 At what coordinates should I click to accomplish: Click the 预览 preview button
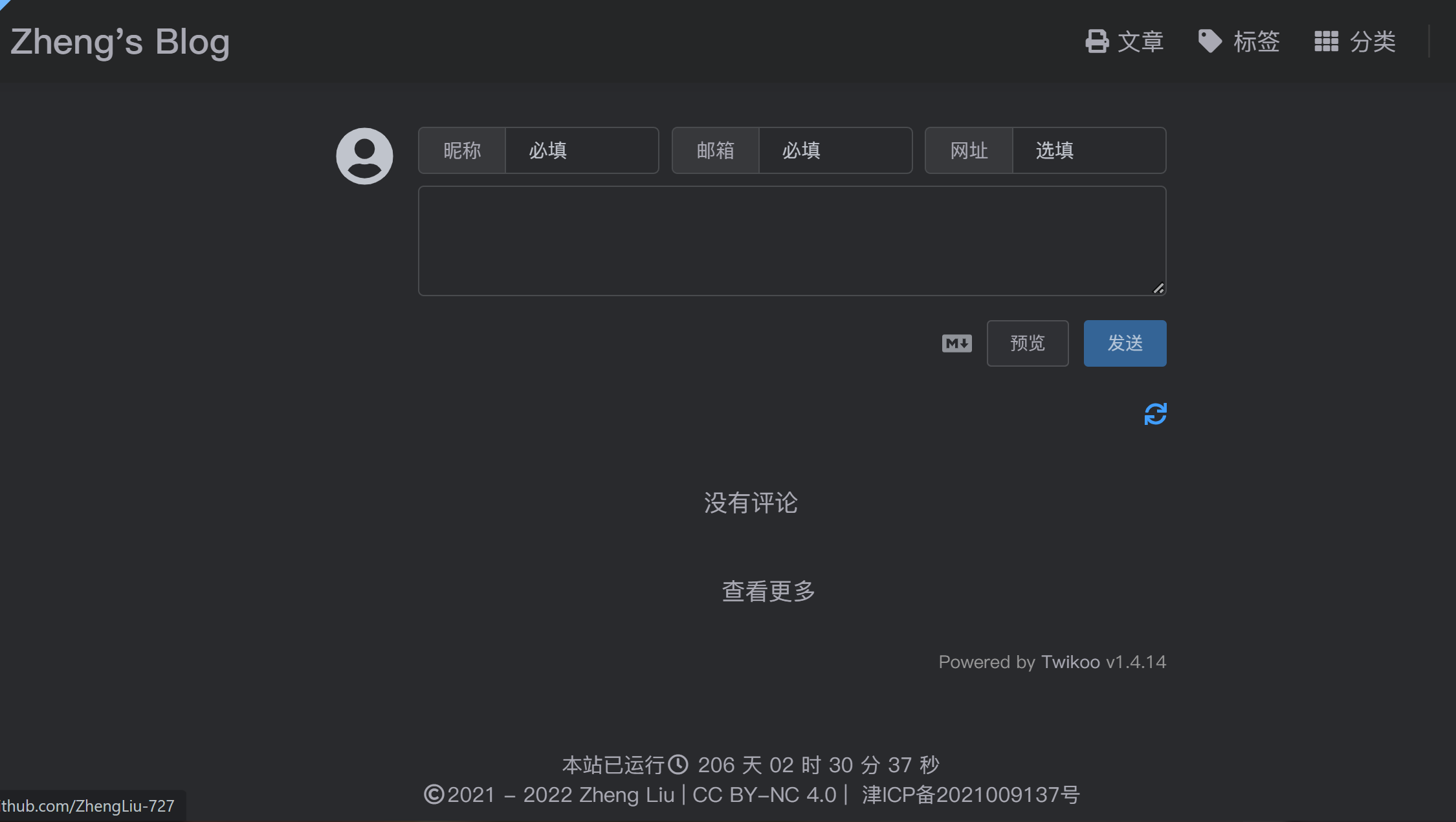click(1028, 343)
